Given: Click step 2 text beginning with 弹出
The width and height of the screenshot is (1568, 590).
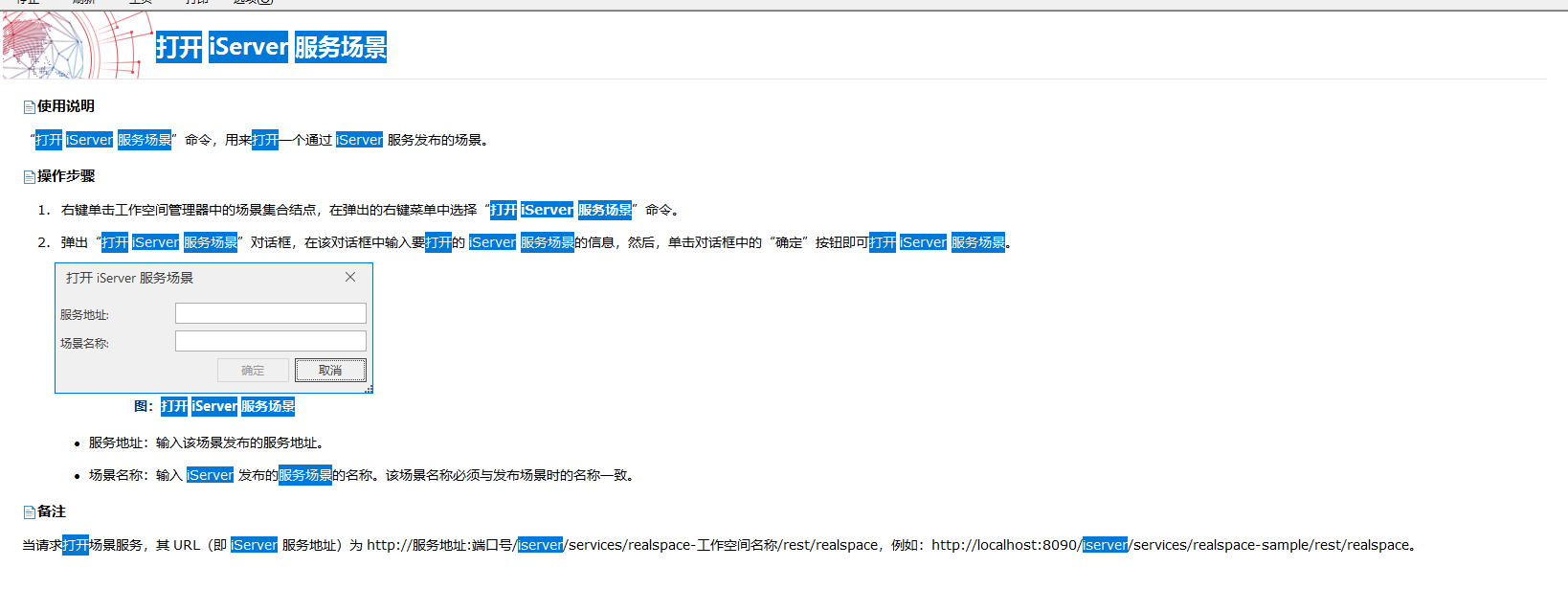Looking at the screenshot, I should point(536,242).
